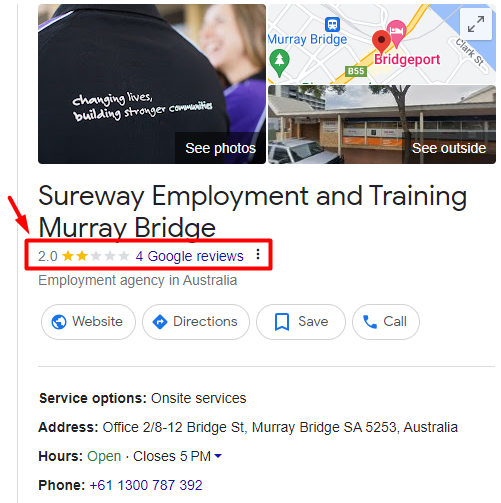Screen dimensions: 501x503
Task: Dial the +61 1300 787 392 link
Action: 146,485
